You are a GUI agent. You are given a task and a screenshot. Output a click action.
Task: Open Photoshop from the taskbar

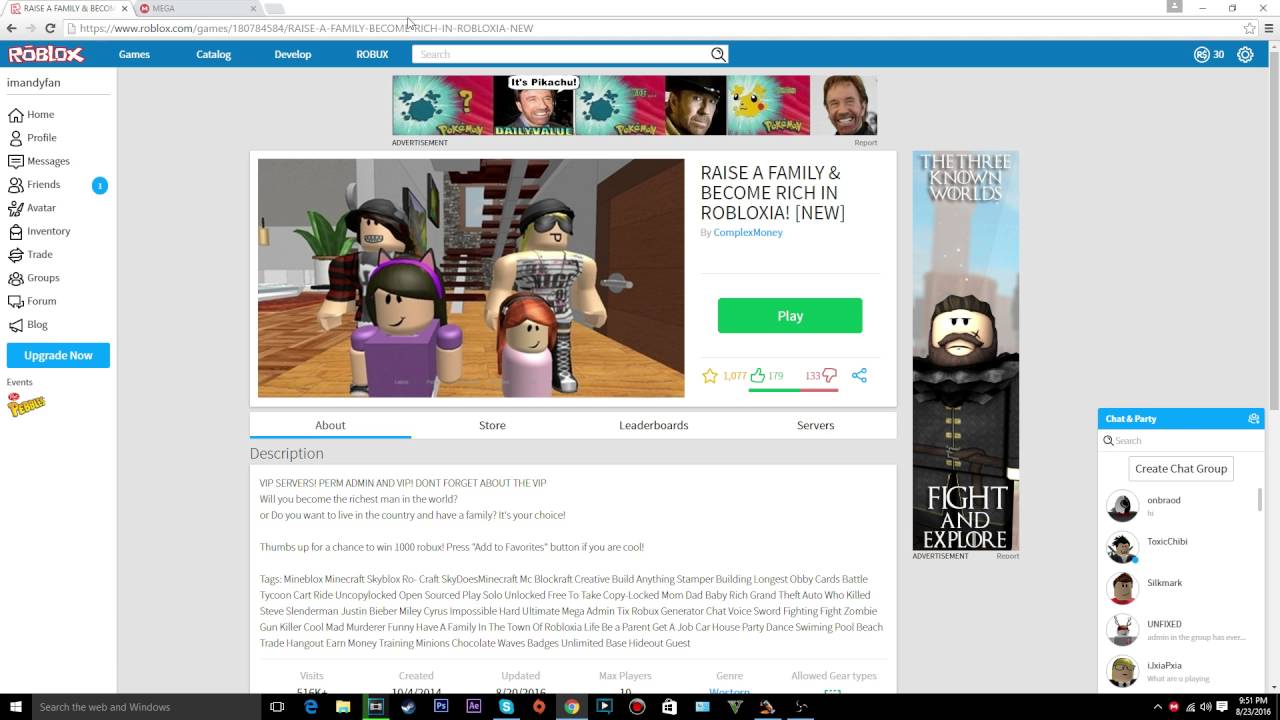(441, 706)
